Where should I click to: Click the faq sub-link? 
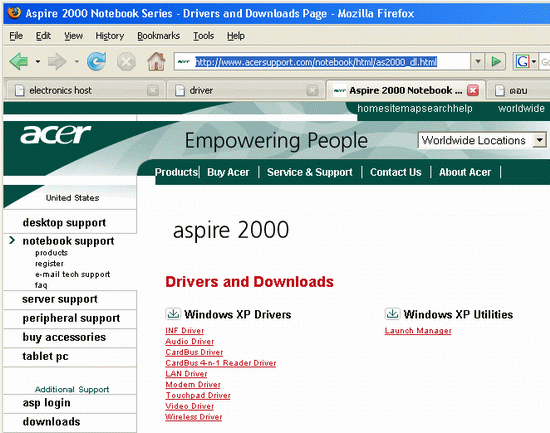(41, 285)
